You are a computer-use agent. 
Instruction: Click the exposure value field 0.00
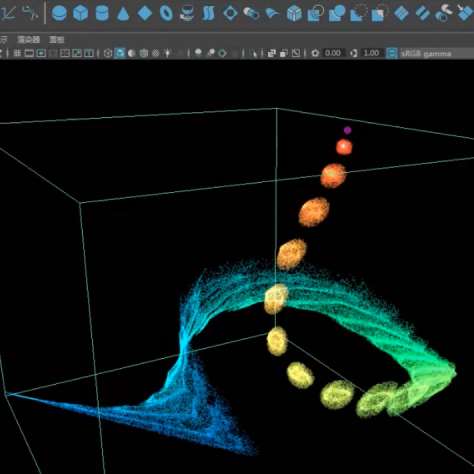333,53
